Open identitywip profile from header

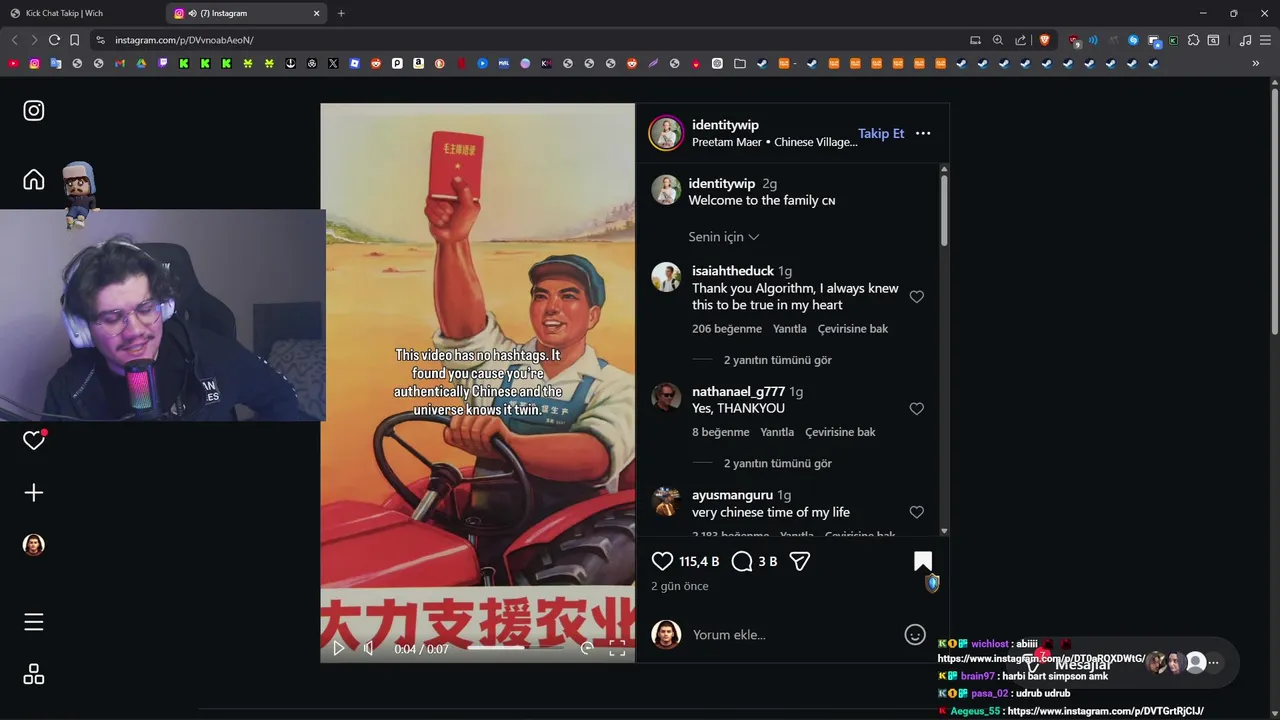tap(725, 125)
